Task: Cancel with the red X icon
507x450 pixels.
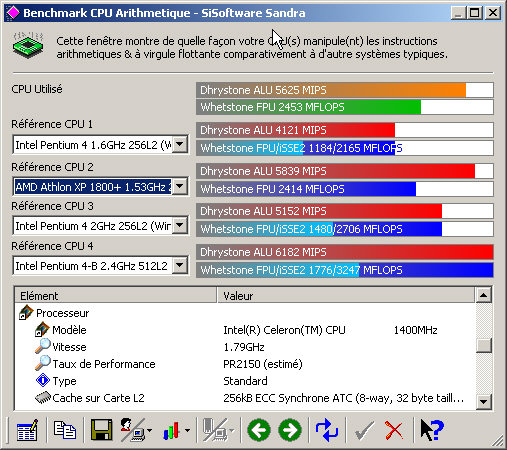Action: coord(394,430)
